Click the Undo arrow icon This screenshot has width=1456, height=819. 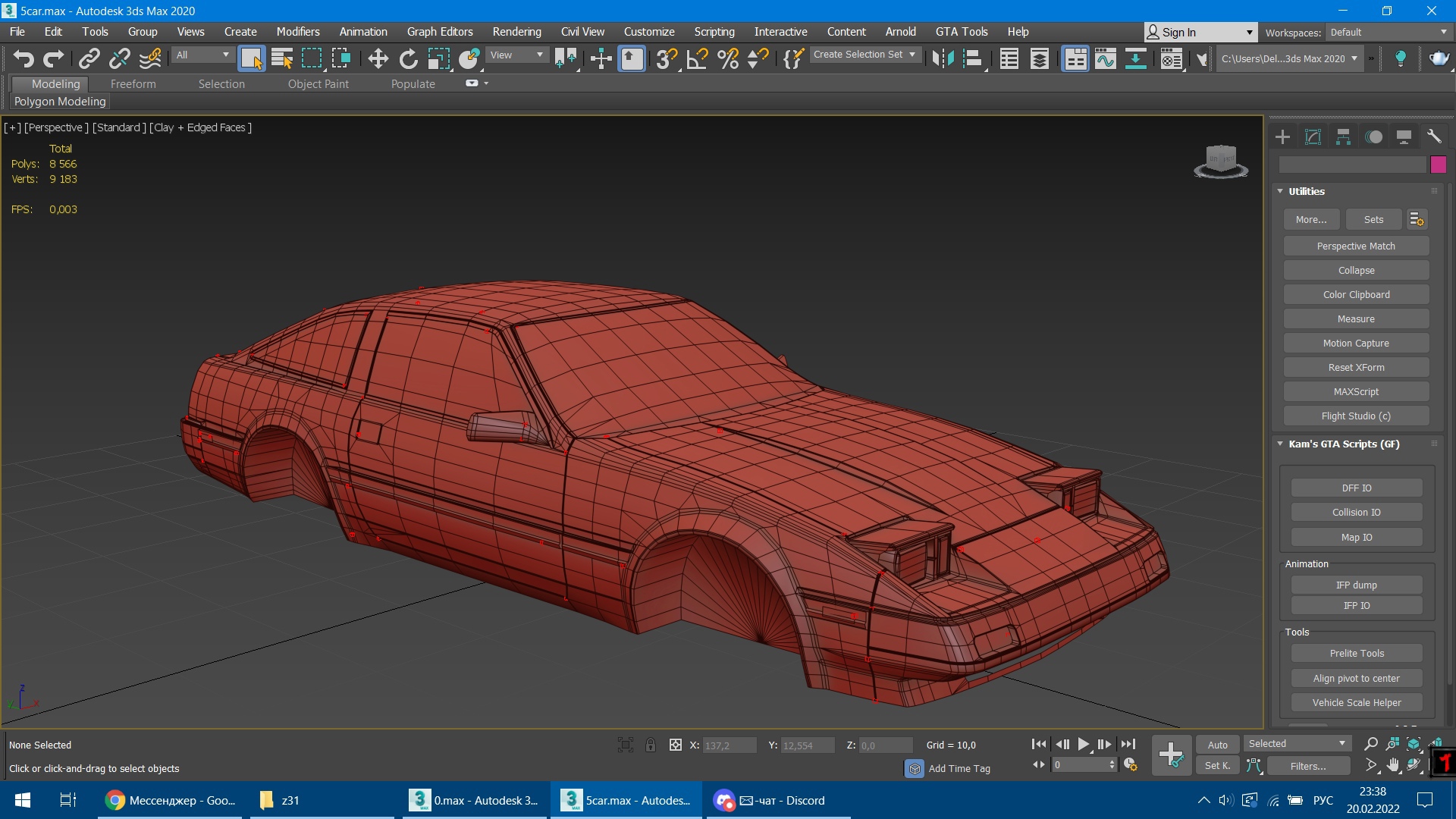click(23, 58)
